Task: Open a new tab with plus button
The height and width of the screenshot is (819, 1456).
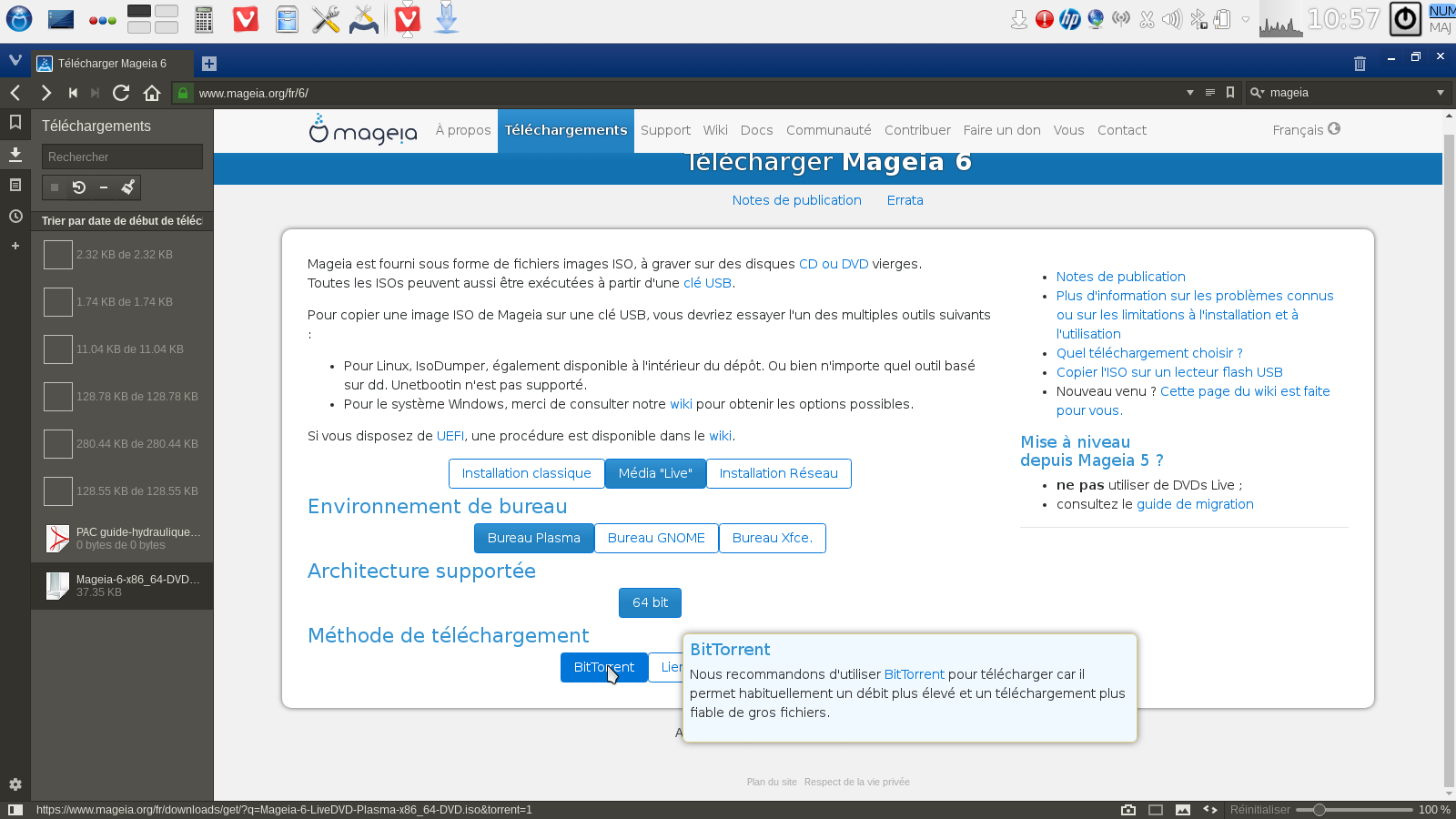Action: tap(209, 64)
